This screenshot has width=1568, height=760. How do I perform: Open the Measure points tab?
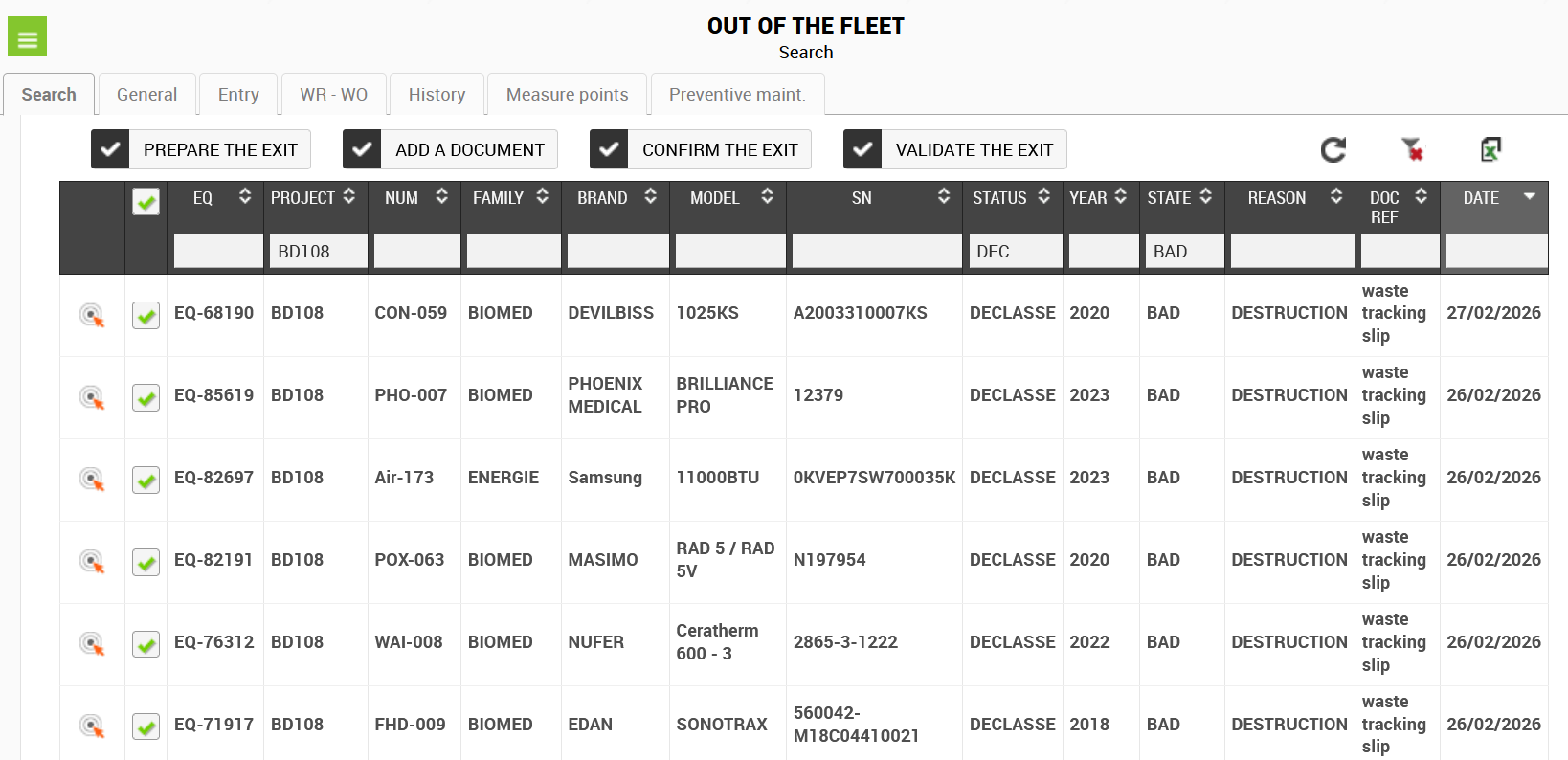pos(567,95)
